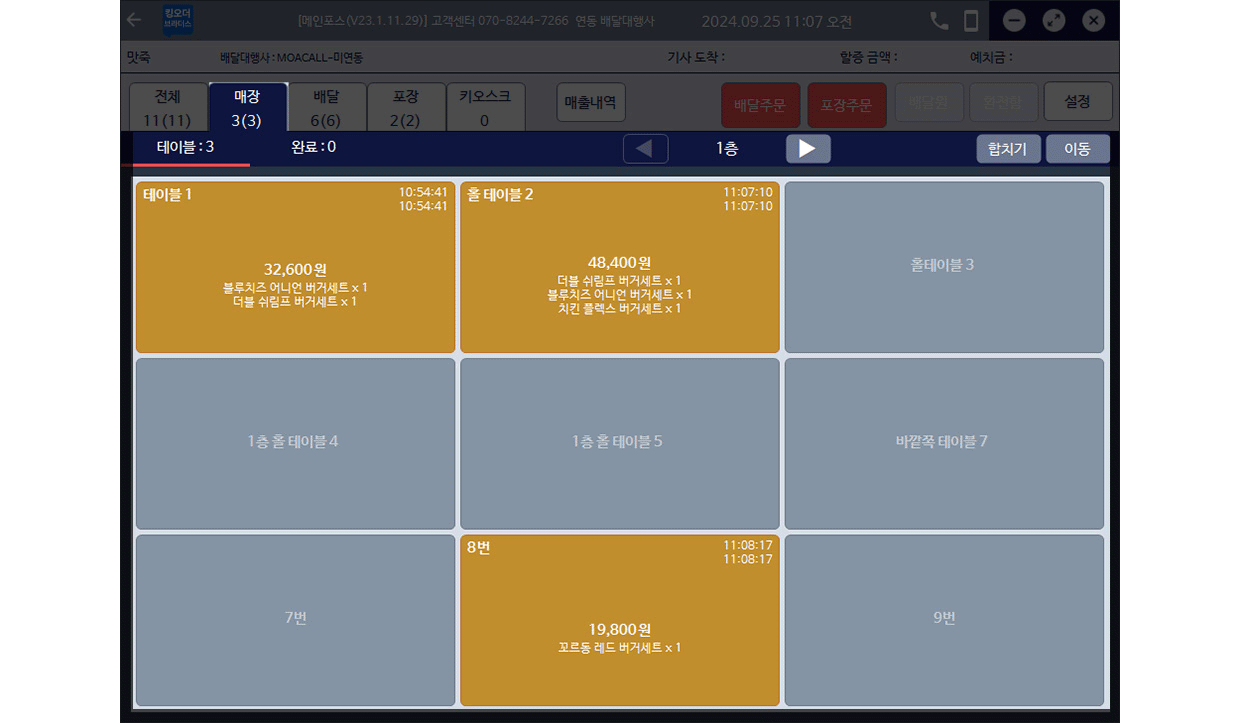Image resolution: width=1240 pixels, height=723 pixels.
Task: Select the 완료 : 0 sub-tab
Action: pyautogui.click(x=313, y=148)
